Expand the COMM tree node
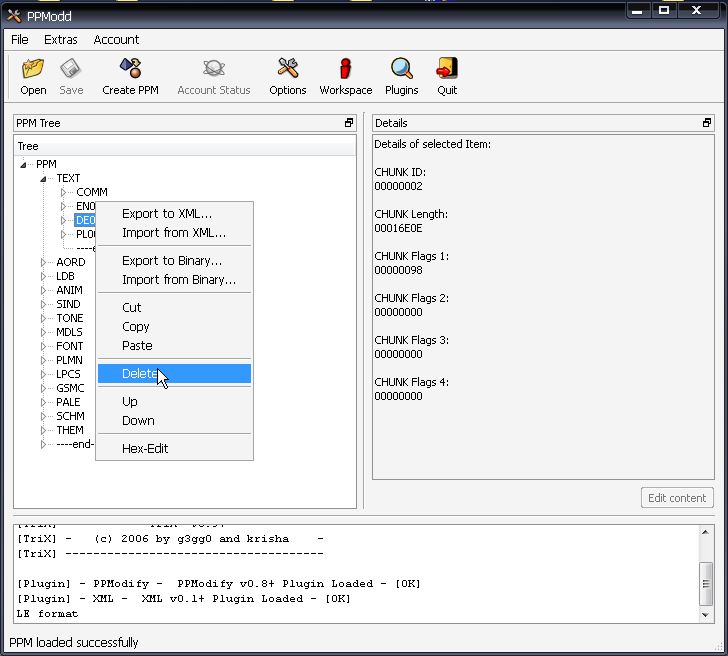The height and width of the screenshot is (656, 728). pos(64,192)
